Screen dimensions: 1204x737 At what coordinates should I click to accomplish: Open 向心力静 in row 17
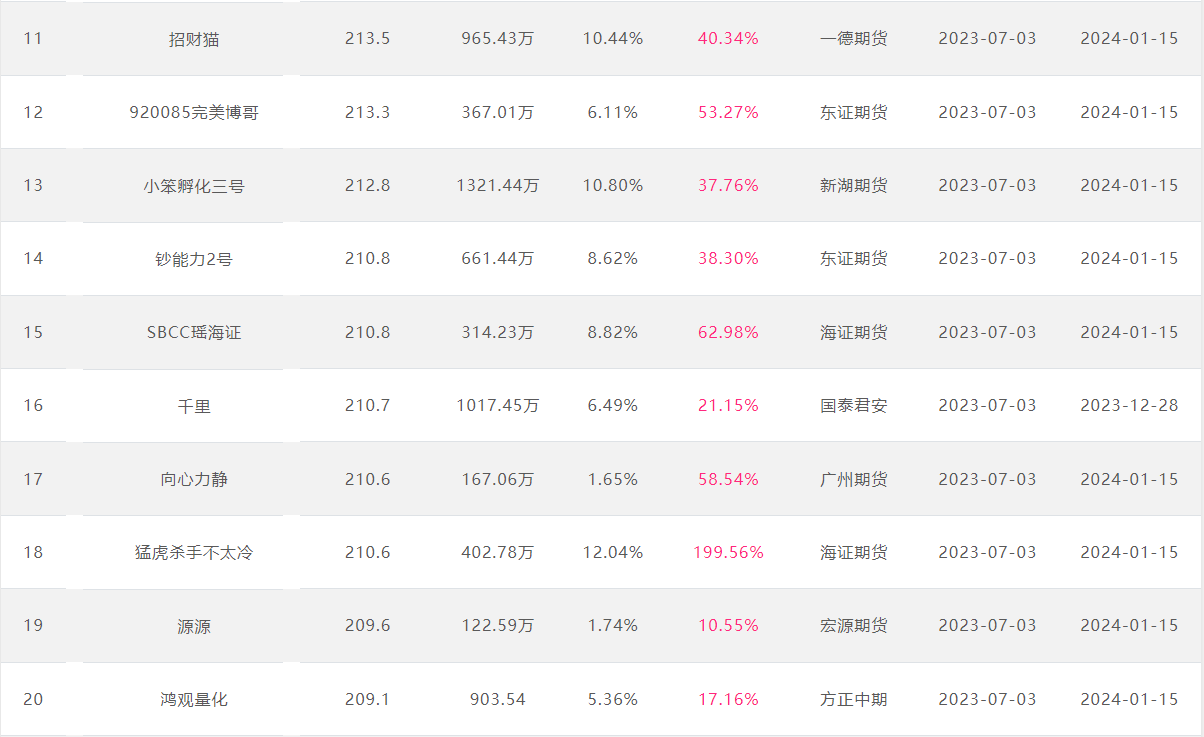tap(194, 479)
